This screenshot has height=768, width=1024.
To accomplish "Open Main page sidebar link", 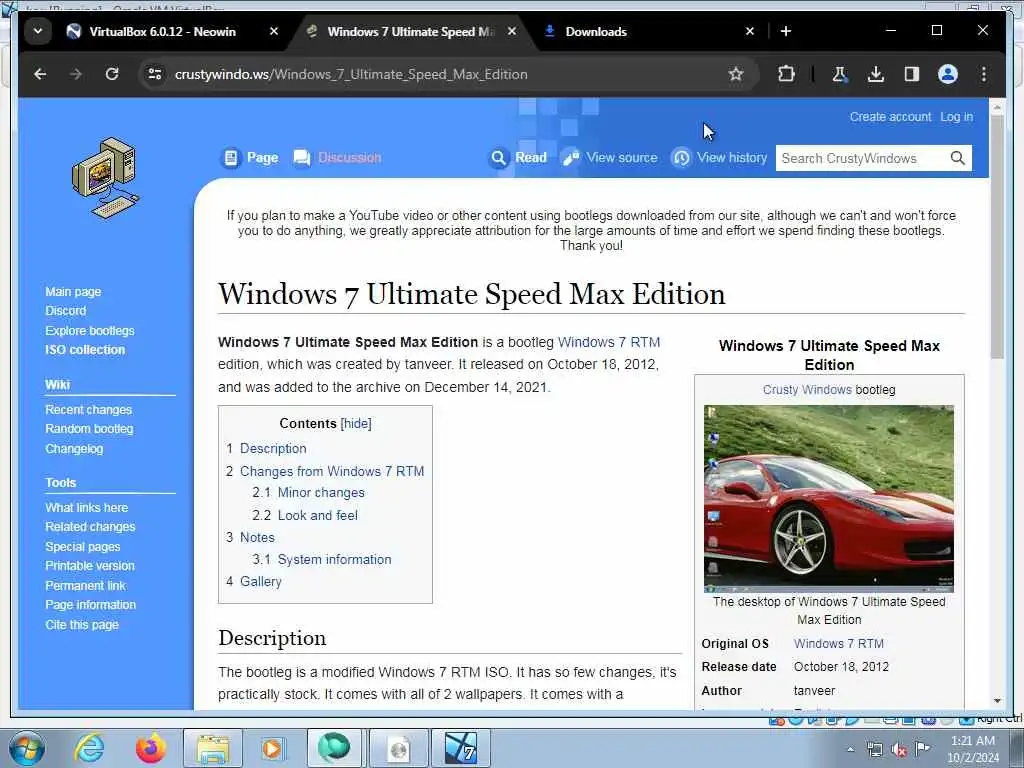I will [x=73, y=292].
